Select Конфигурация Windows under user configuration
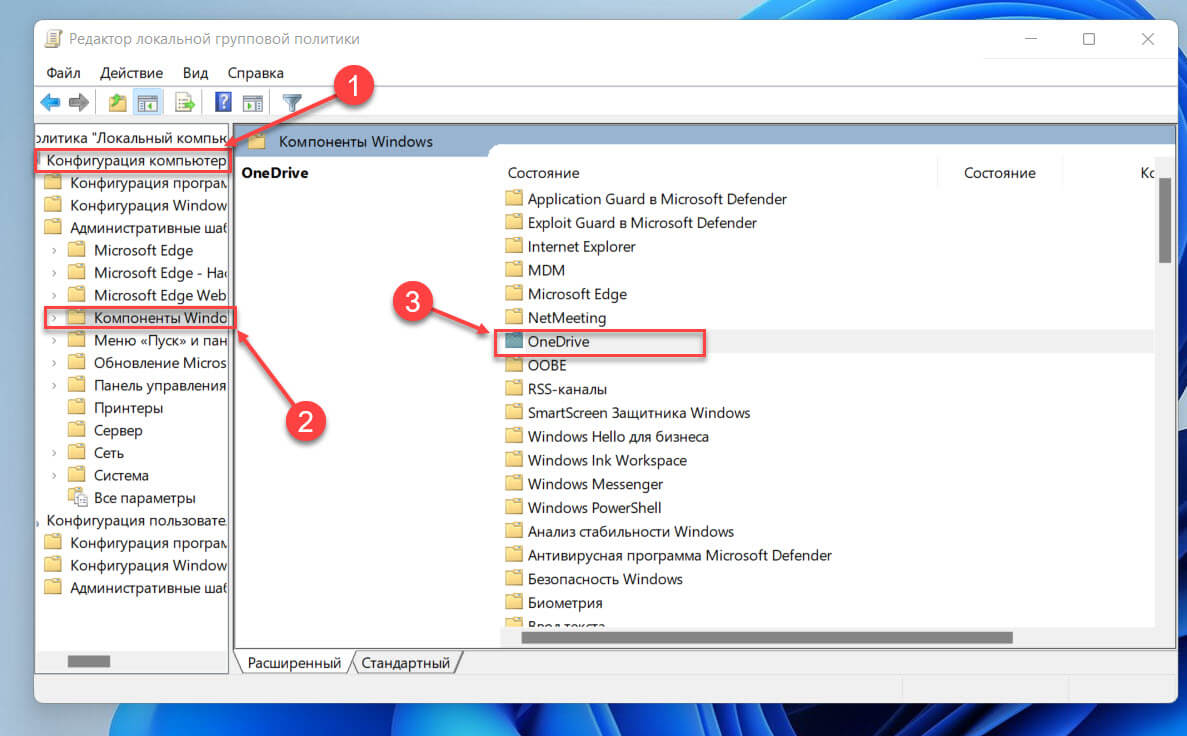This screenshot has width=1187, height=736. (x=148, y=566)
